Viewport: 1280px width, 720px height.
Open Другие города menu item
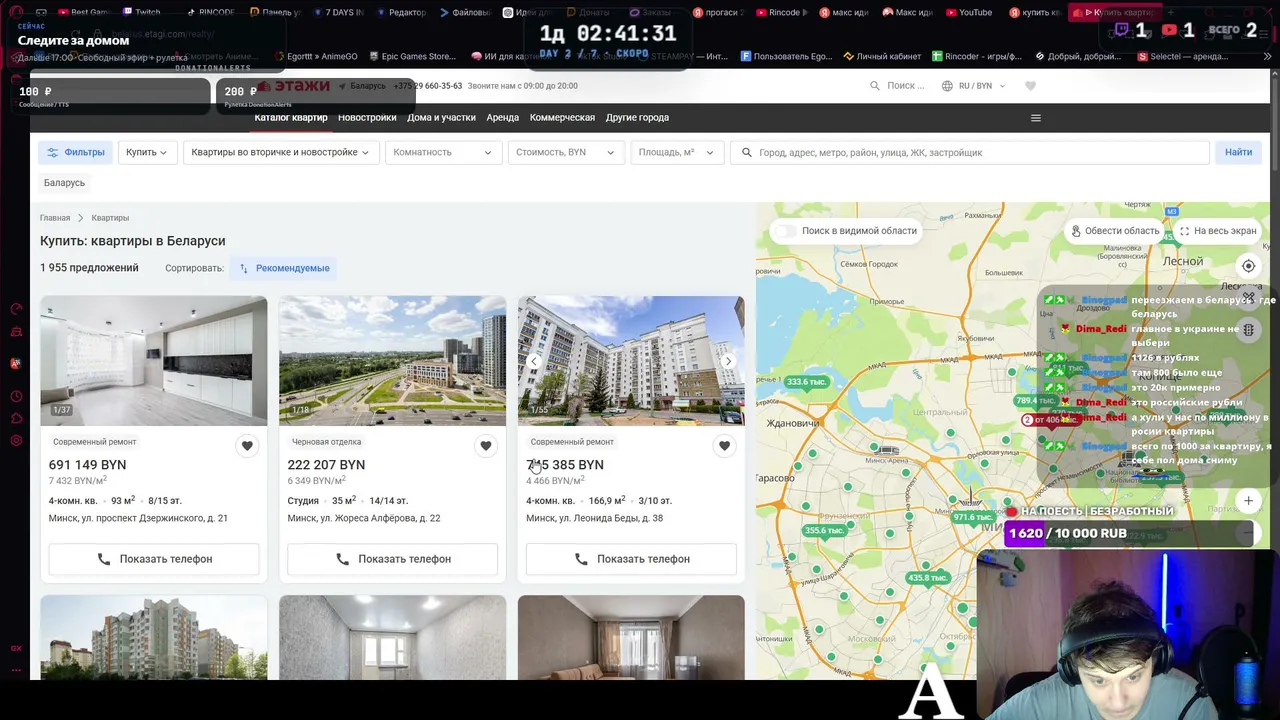[637, 118]
